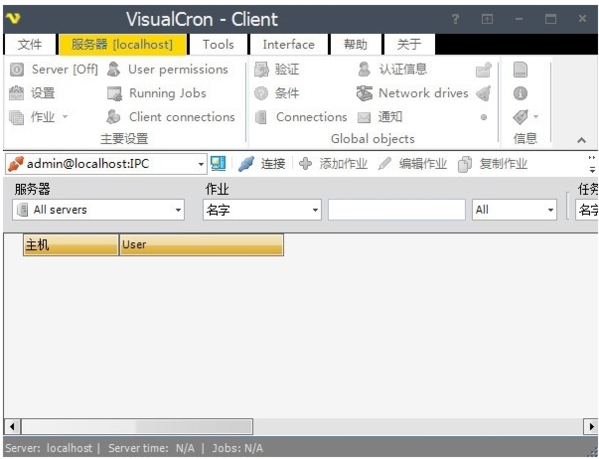
Task: Click Server: localhost in status bar
Action: pos(49,448)
